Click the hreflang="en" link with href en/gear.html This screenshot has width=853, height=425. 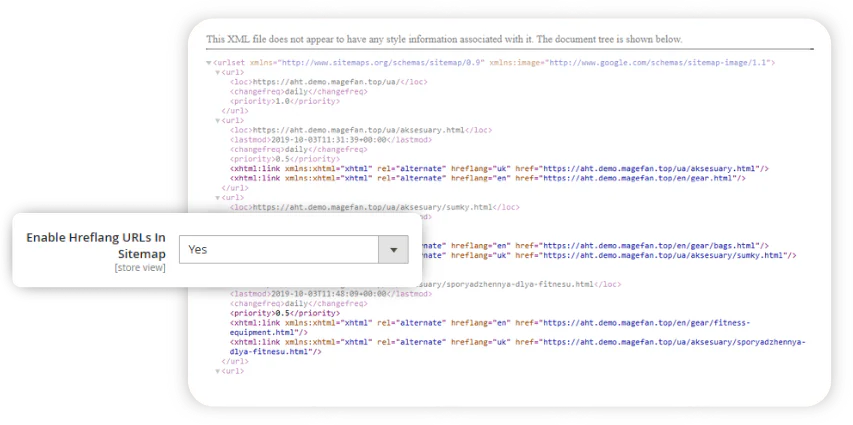pyautogui.click(x=487, y=178)
